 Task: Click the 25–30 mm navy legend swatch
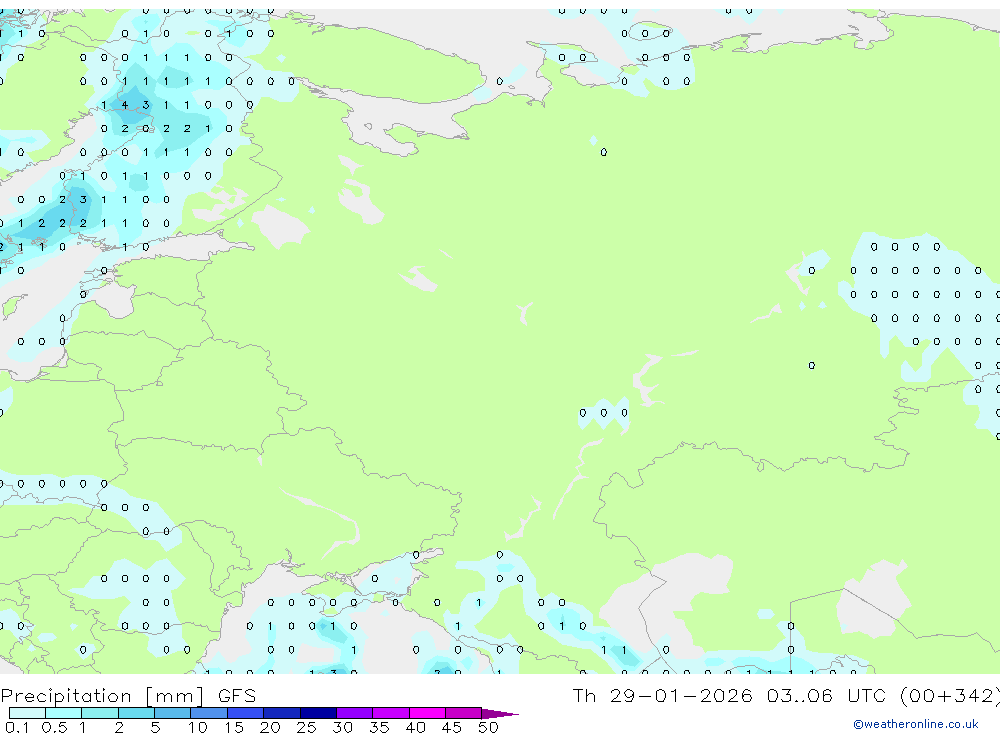coord(318,713)
